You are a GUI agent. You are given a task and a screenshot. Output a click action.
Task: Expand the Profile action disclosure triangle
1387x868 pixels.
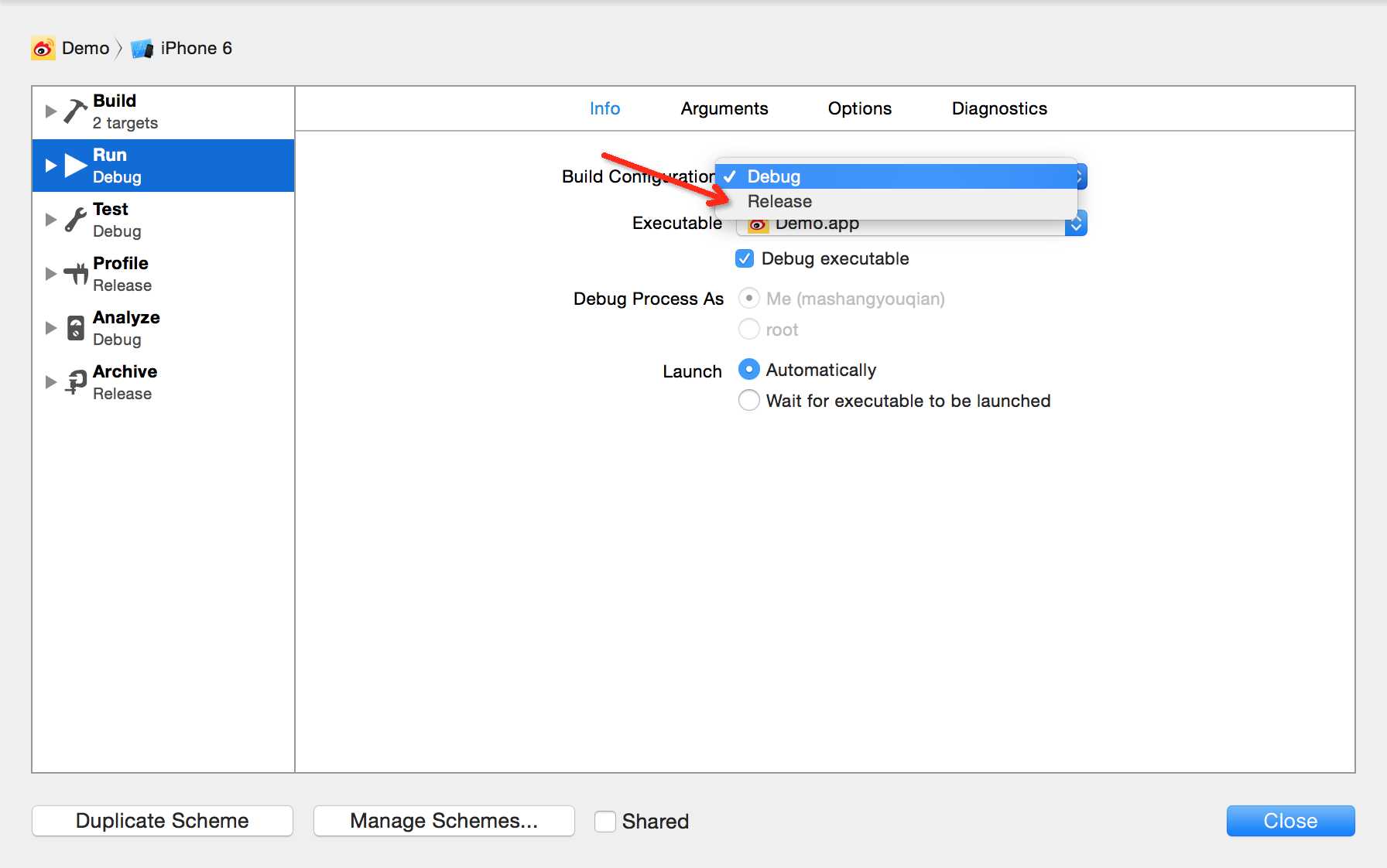tap(51, 274)
